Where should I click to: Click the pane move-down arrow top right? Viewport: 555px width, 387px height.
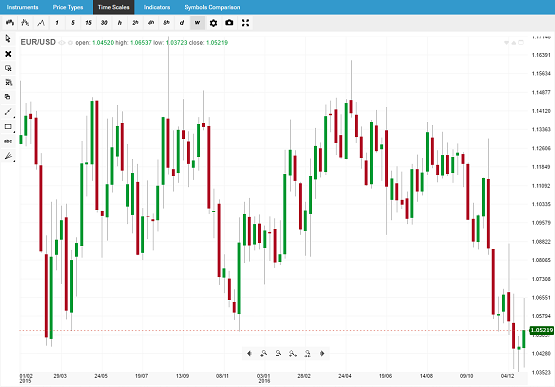[507, 43]
